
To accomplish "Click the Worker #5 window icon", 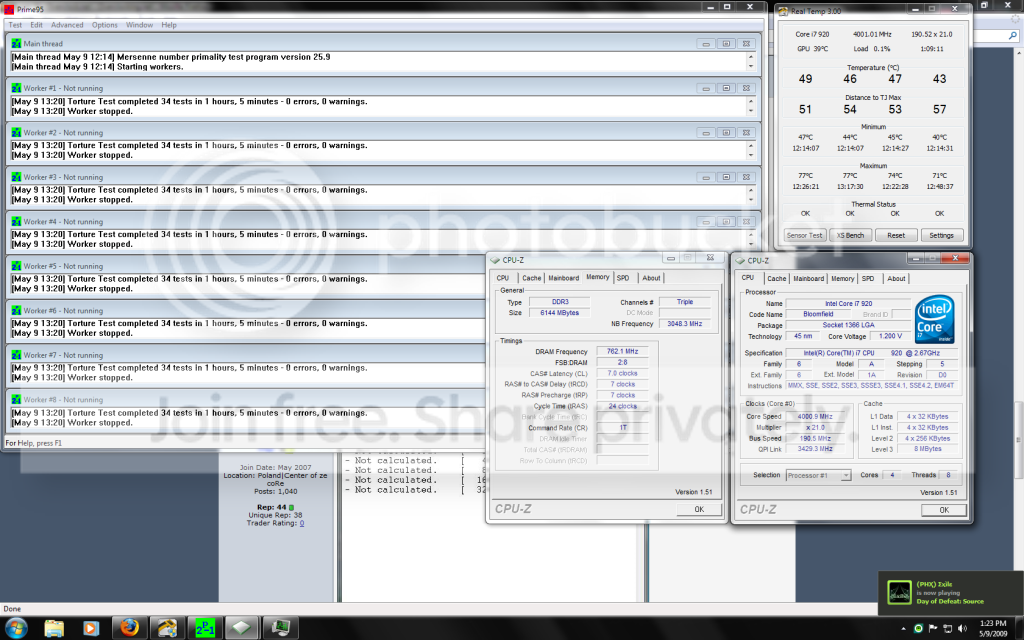I will point(16,266).
